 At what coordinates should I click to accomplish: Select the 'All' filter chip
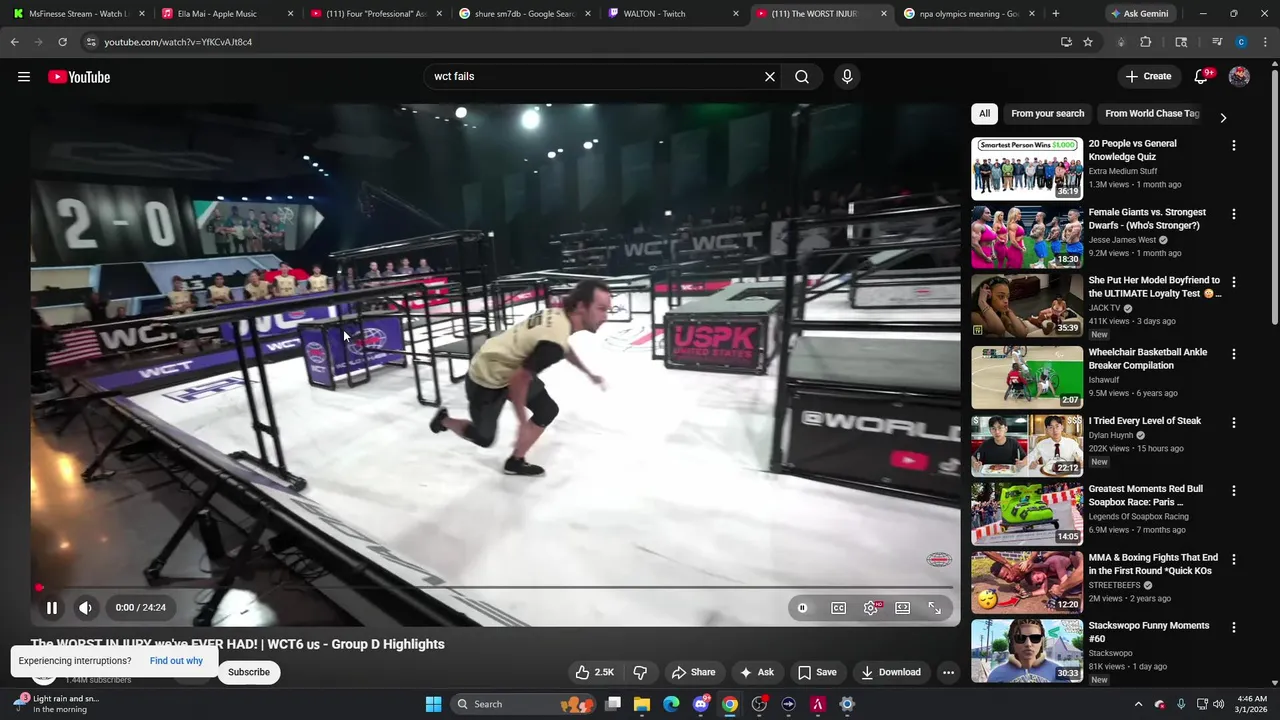pos(985,114)
